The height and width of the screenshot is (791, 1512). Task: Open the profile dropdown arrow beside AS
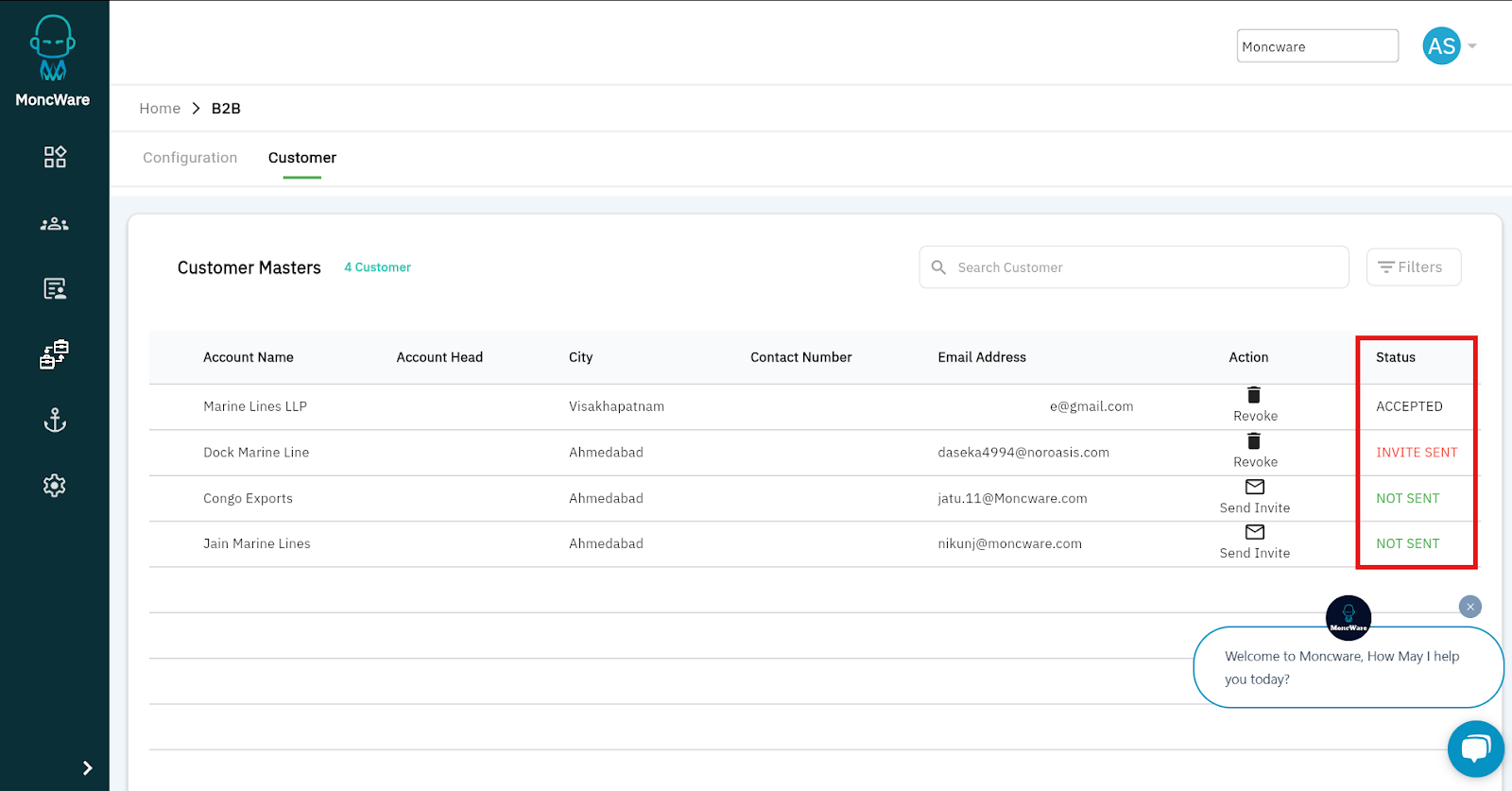[1472, 46]
